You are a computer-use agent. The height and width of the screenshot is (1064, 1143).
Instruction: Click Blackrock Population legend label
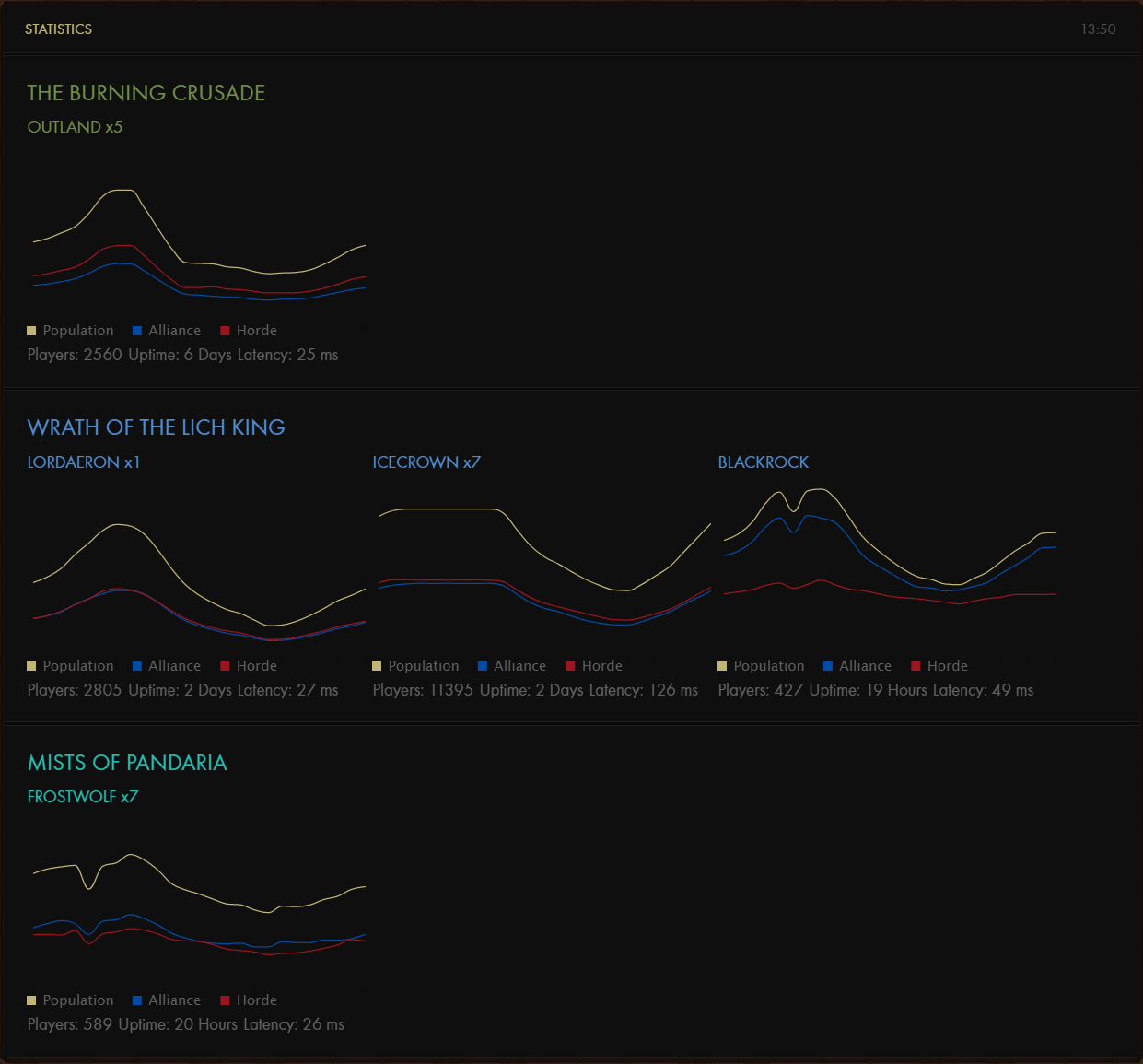(769, 666)
